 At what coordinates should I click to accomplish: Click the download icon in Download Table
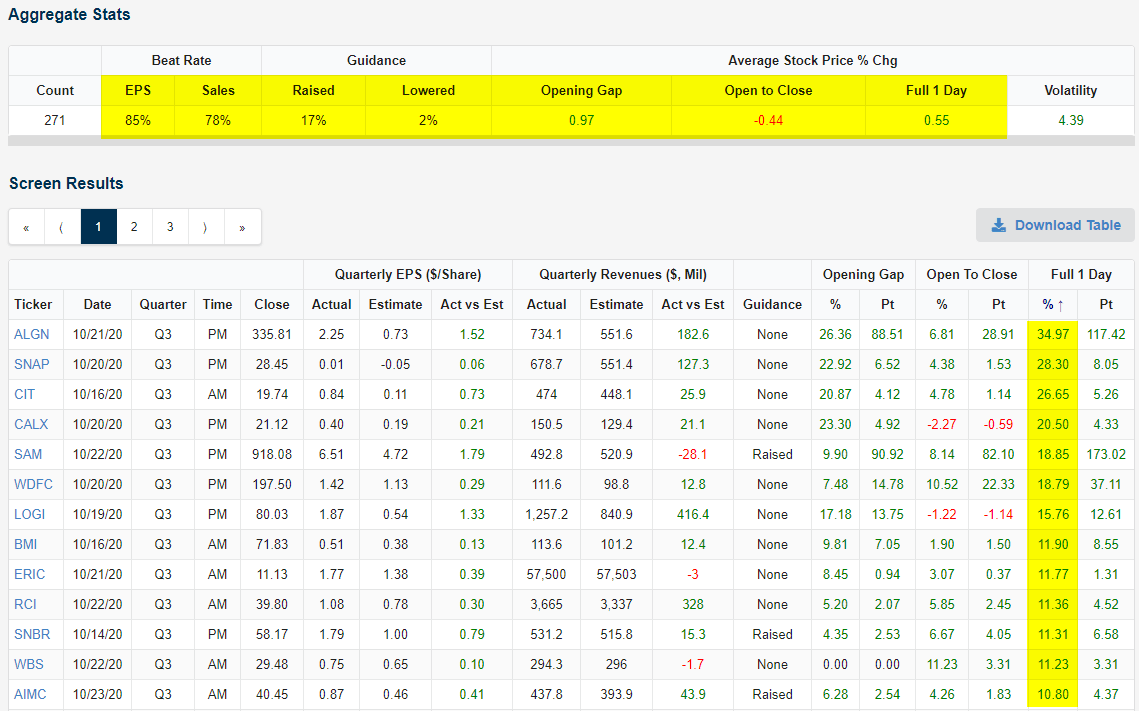coord(999,225)
